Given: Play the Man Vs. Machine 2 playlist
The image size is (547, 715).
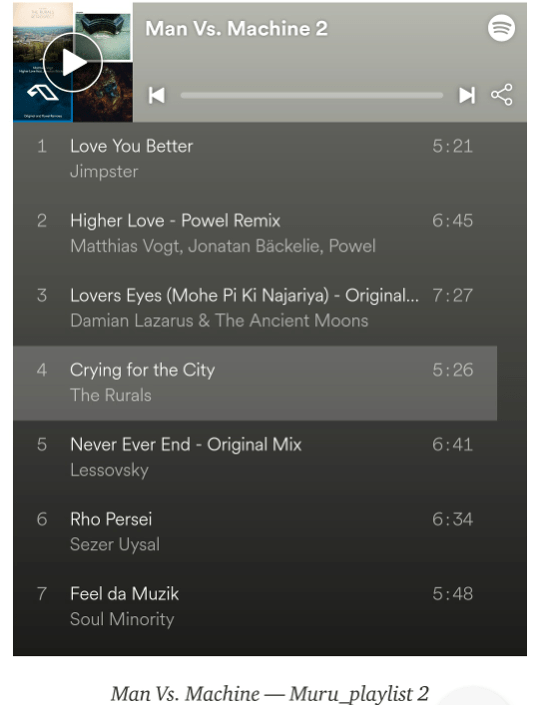Looking at the screenshot, I should tap(73, 62).
